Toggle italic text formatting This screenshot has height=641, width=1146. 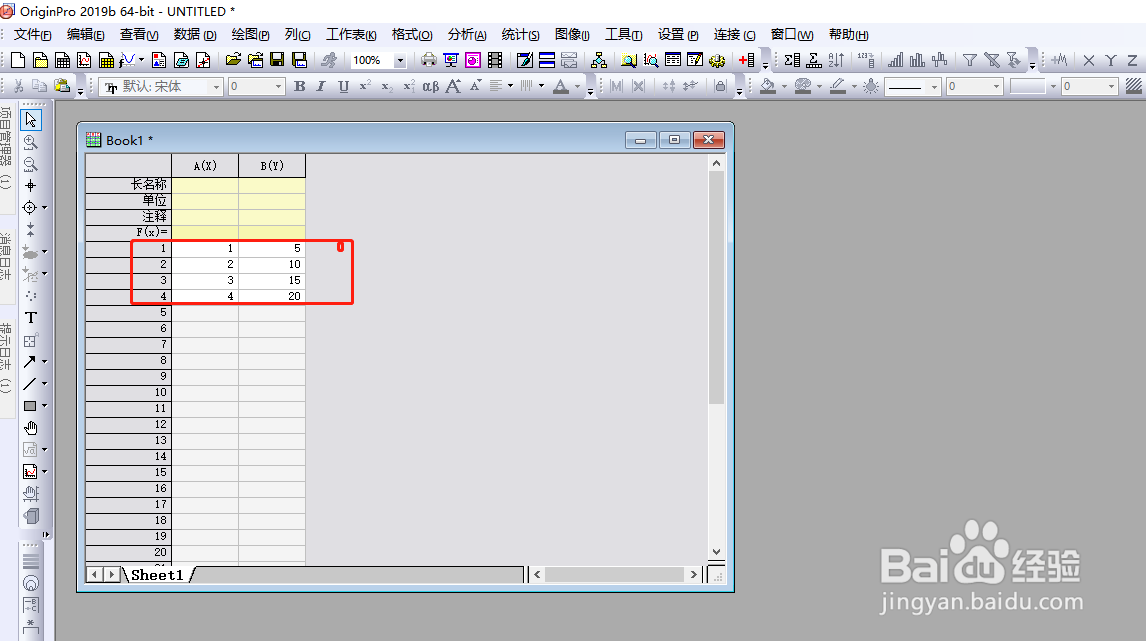click(x=321, y=86)
